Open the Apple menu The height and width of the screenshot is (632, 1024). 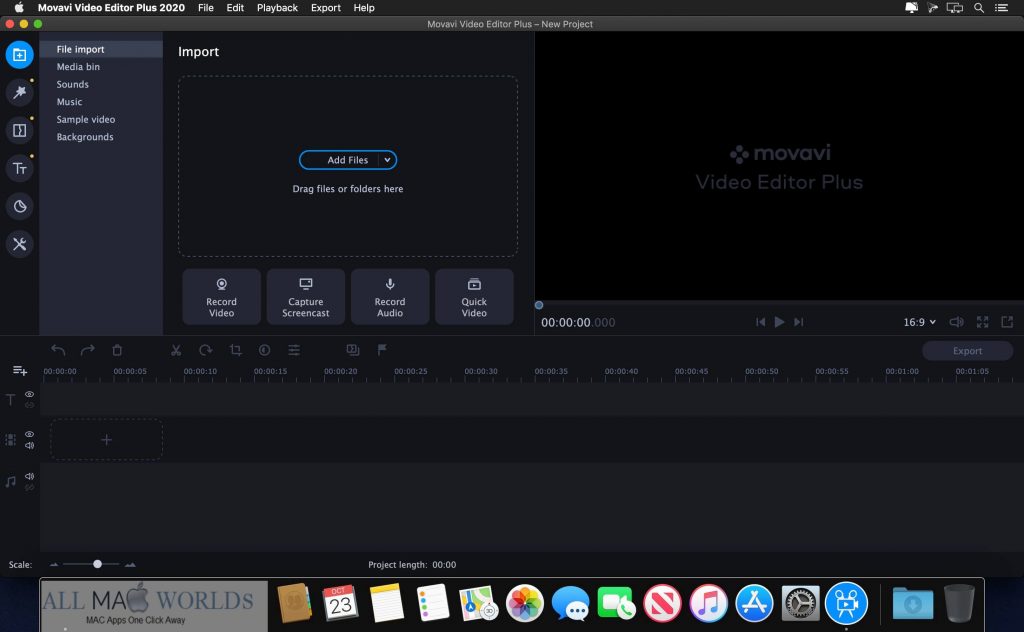tap(19, 8)
